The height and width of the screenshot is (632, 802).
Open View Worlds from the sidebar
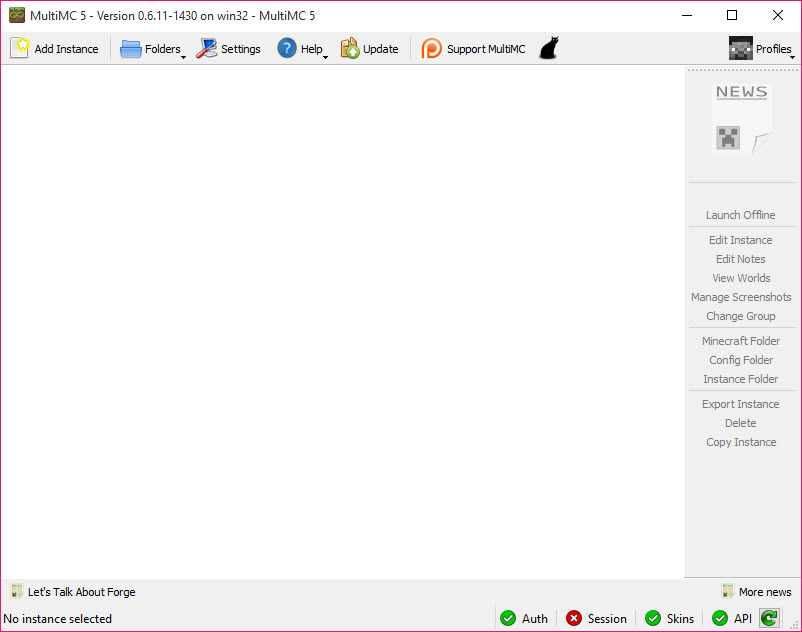click(741, 278)
